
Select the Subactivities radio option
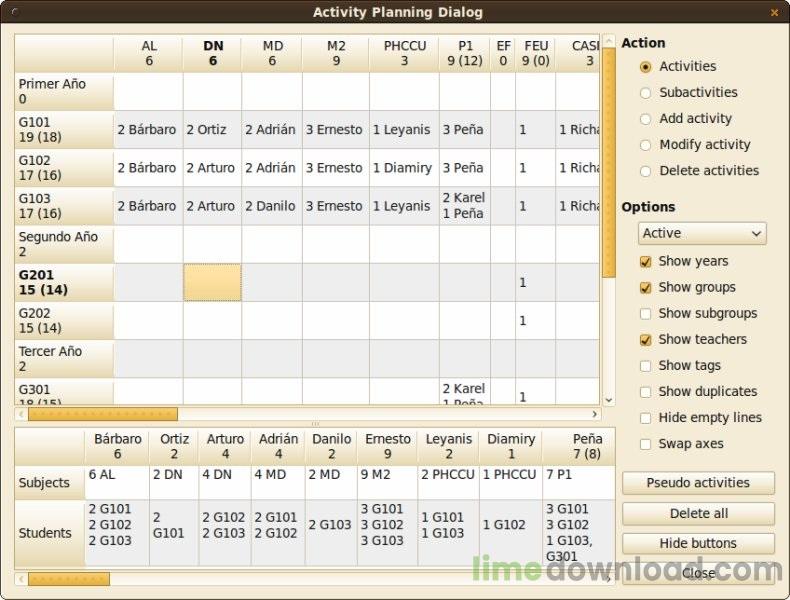point(645,93)
